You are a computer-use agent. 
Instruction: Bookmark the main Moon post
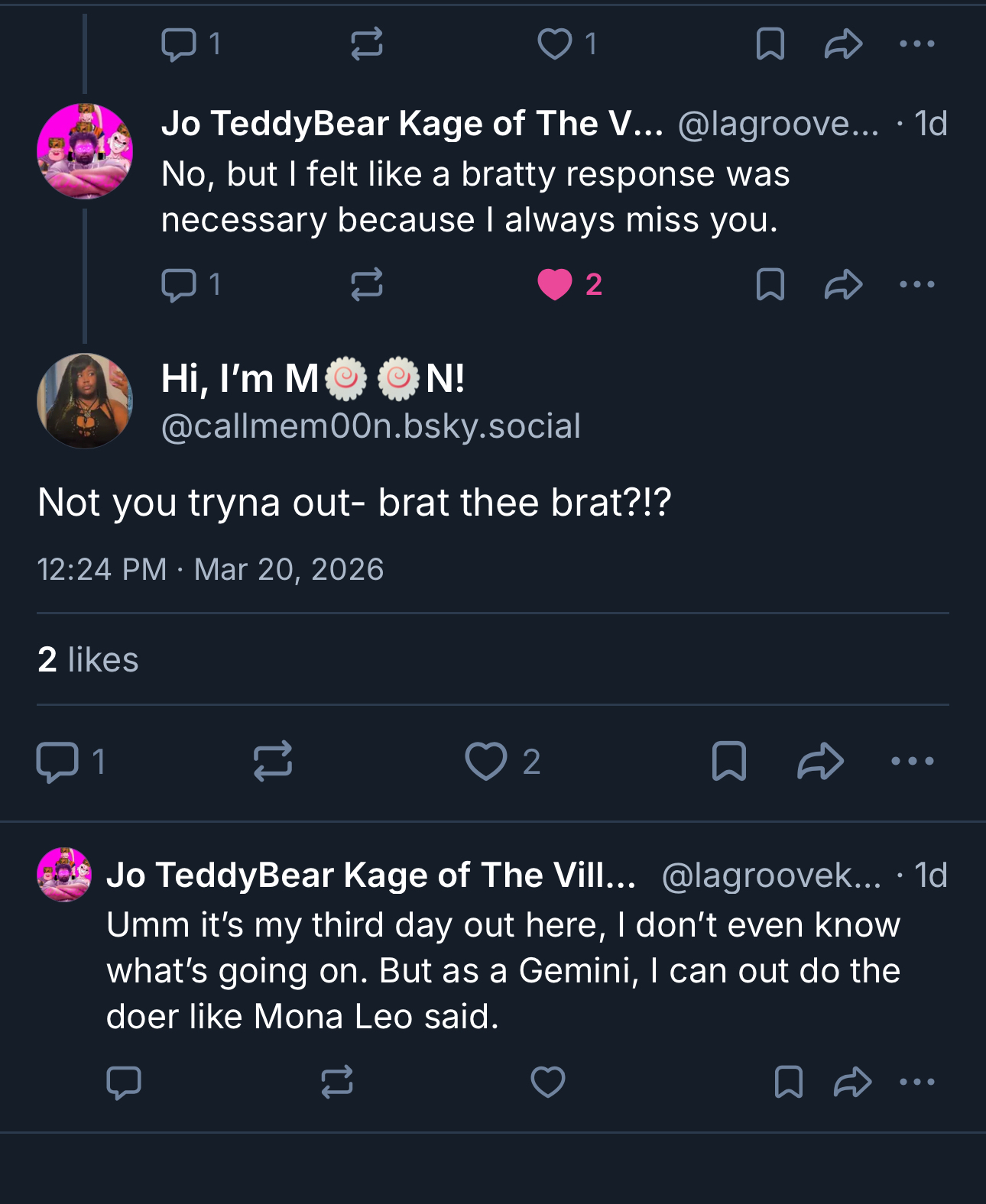[x=728, y=762]
